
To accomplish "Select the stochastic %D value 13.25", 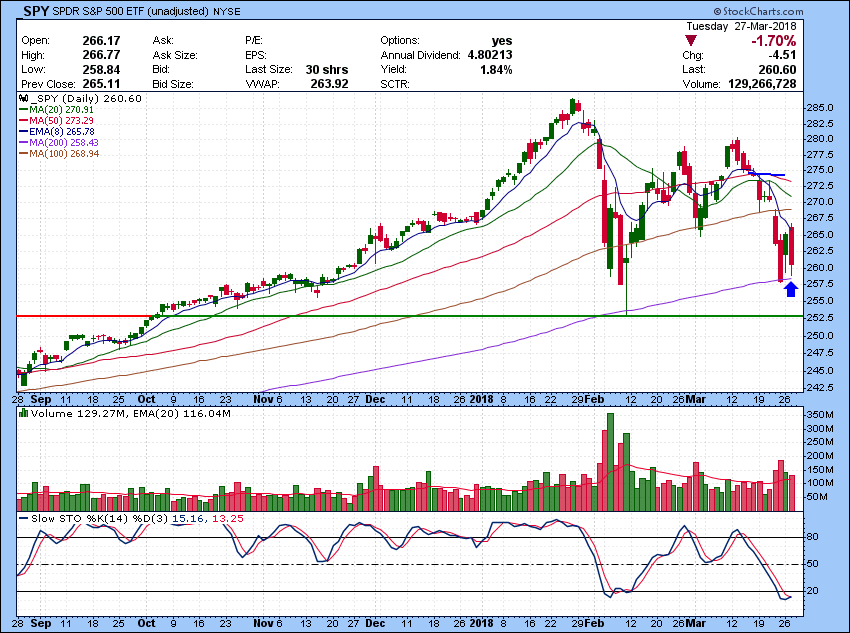I will (x=228, y=519).
